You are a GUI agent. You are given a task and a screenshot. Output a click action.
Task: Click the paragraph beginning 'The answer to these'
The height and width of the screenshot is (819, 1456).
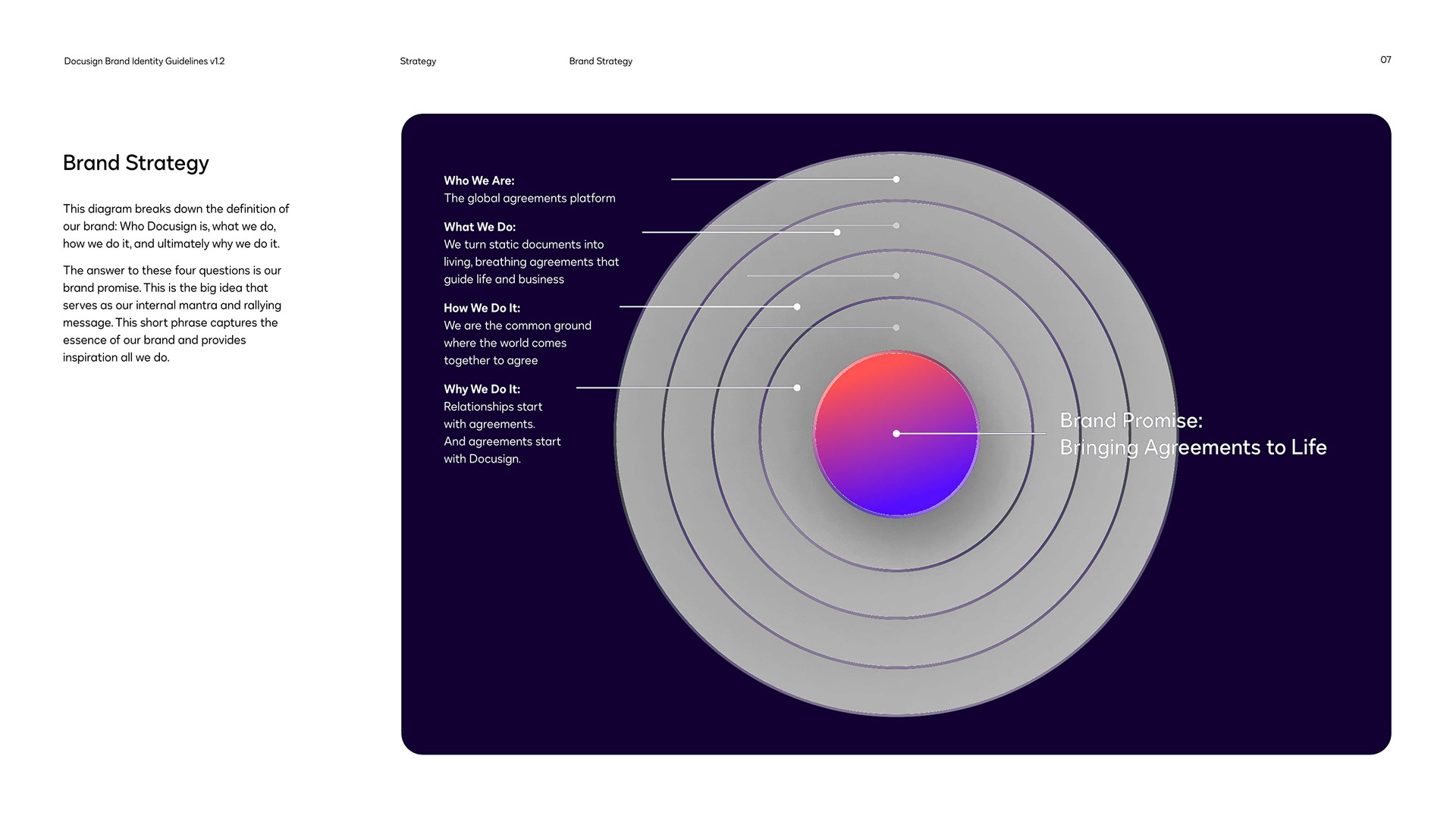click(172, 314)
